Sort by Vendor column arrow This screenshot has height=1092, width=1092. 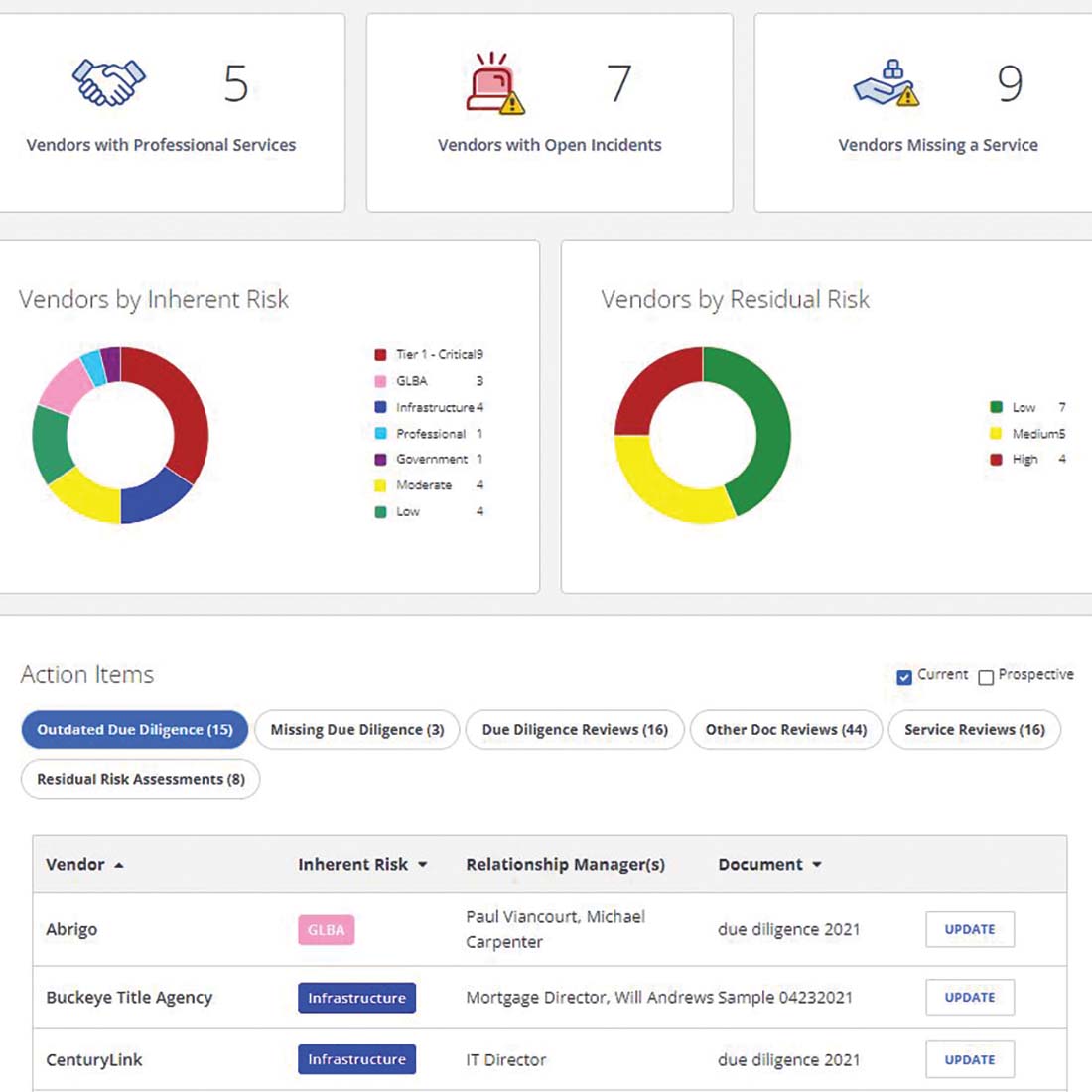(x=119, y=865)
